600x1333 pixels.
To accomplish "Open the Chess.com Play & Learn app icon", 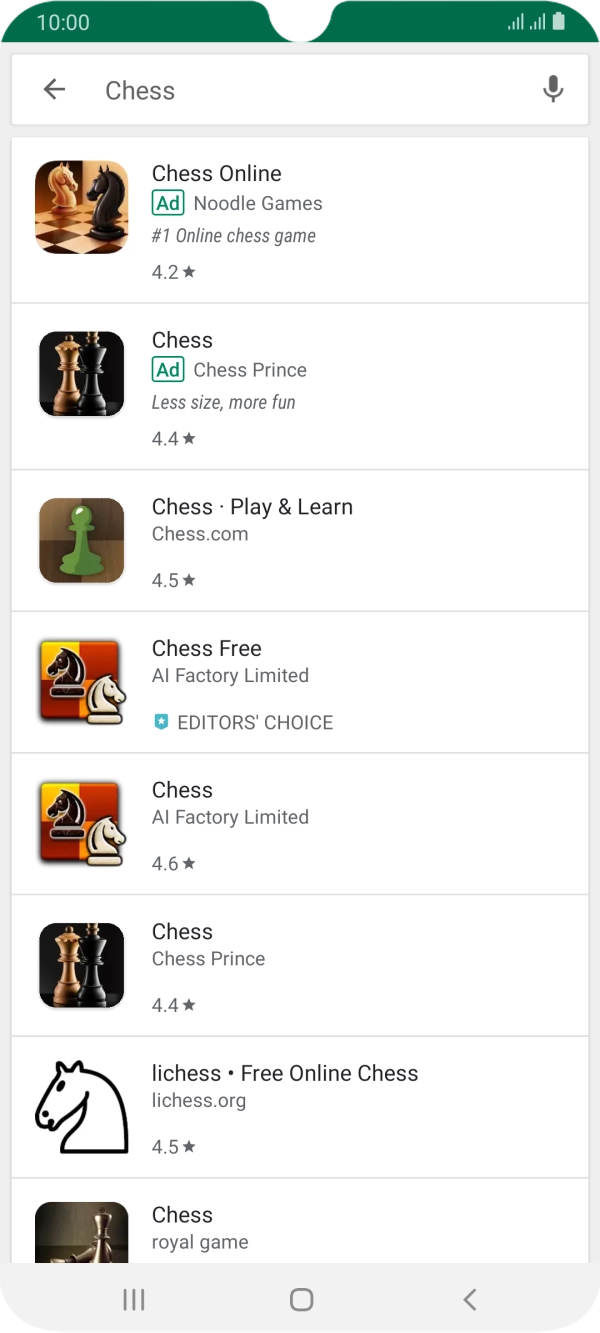I will [x=81, y=540].
